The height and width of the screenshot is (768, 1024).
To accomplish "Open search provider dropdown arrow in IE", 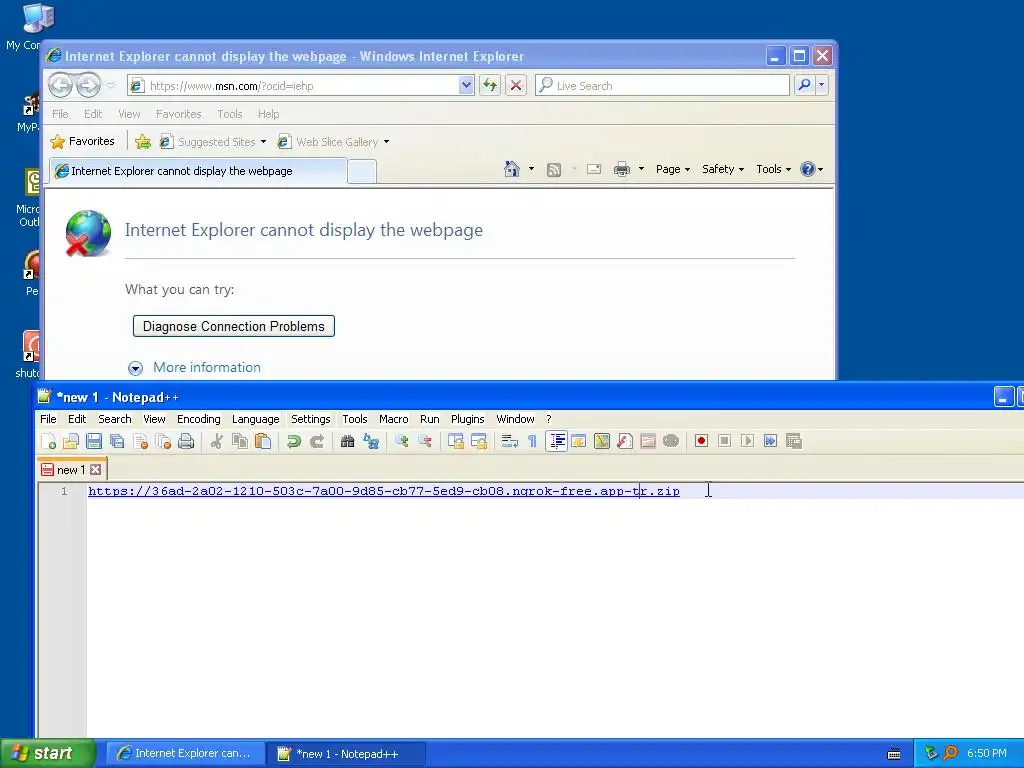I will (x=822, y=85).
